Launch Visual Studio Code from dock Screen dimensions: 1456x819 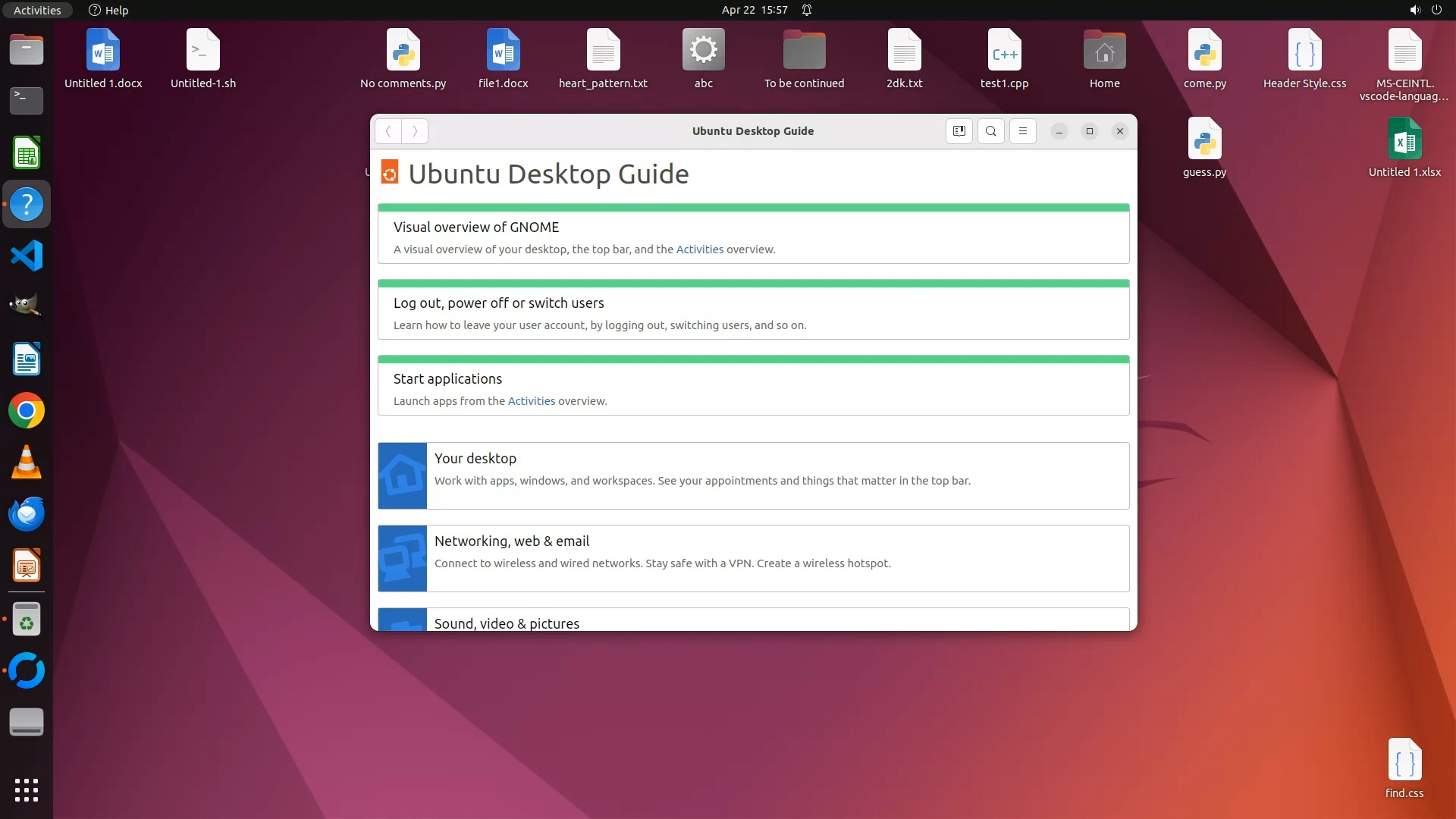click(x=27, y=256)
